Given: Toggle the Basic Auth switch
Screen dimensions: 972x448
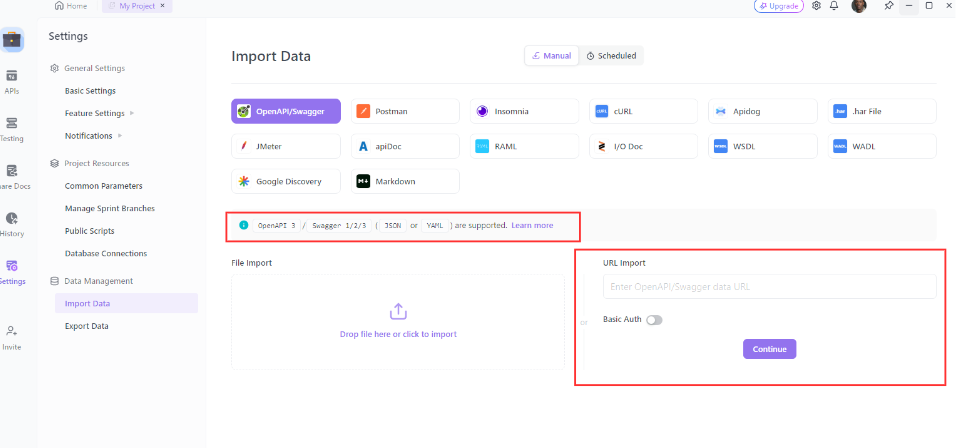Looking at the screenshot, I should (654, 320).
